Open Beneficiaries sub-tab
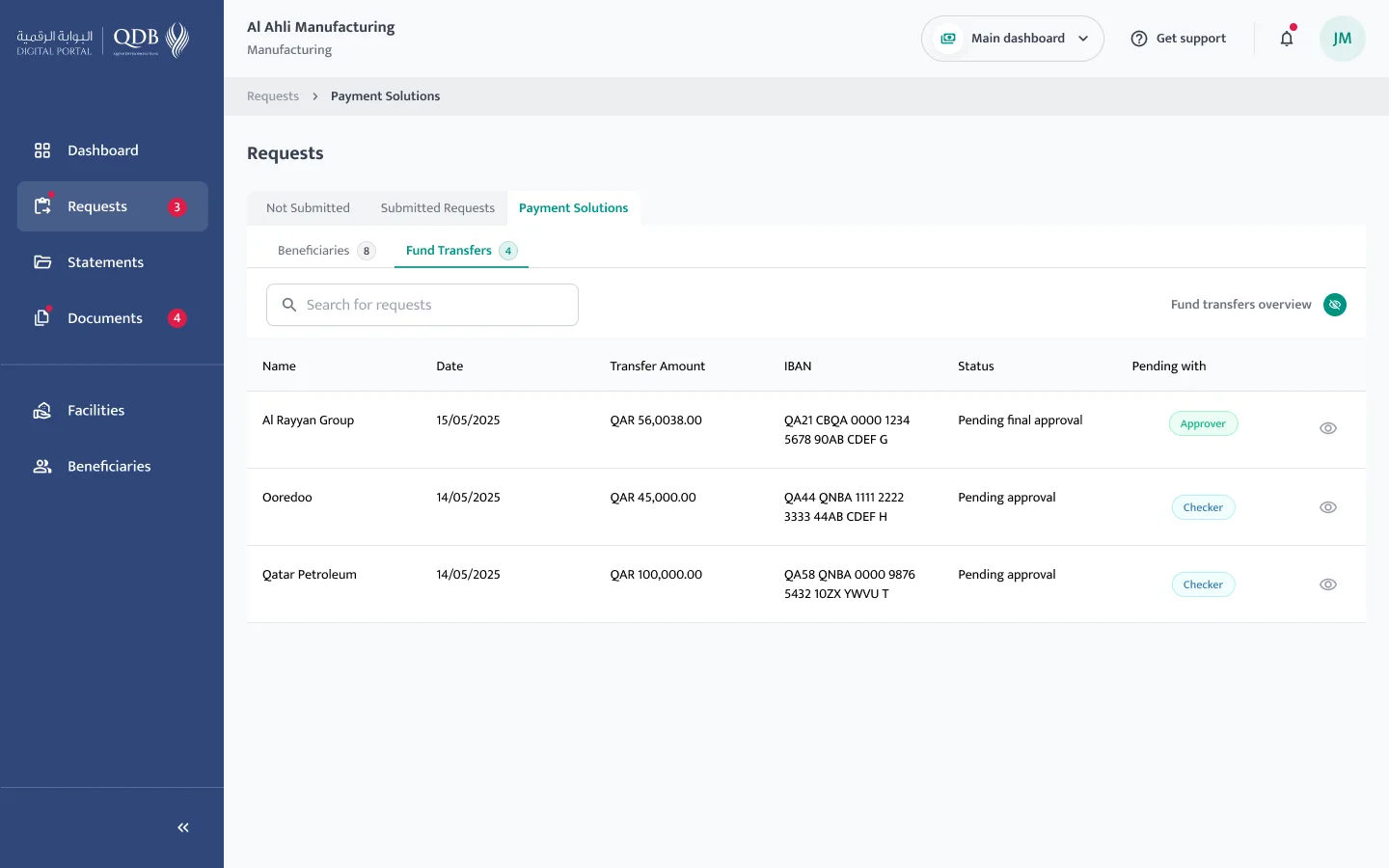 (326, 251)
